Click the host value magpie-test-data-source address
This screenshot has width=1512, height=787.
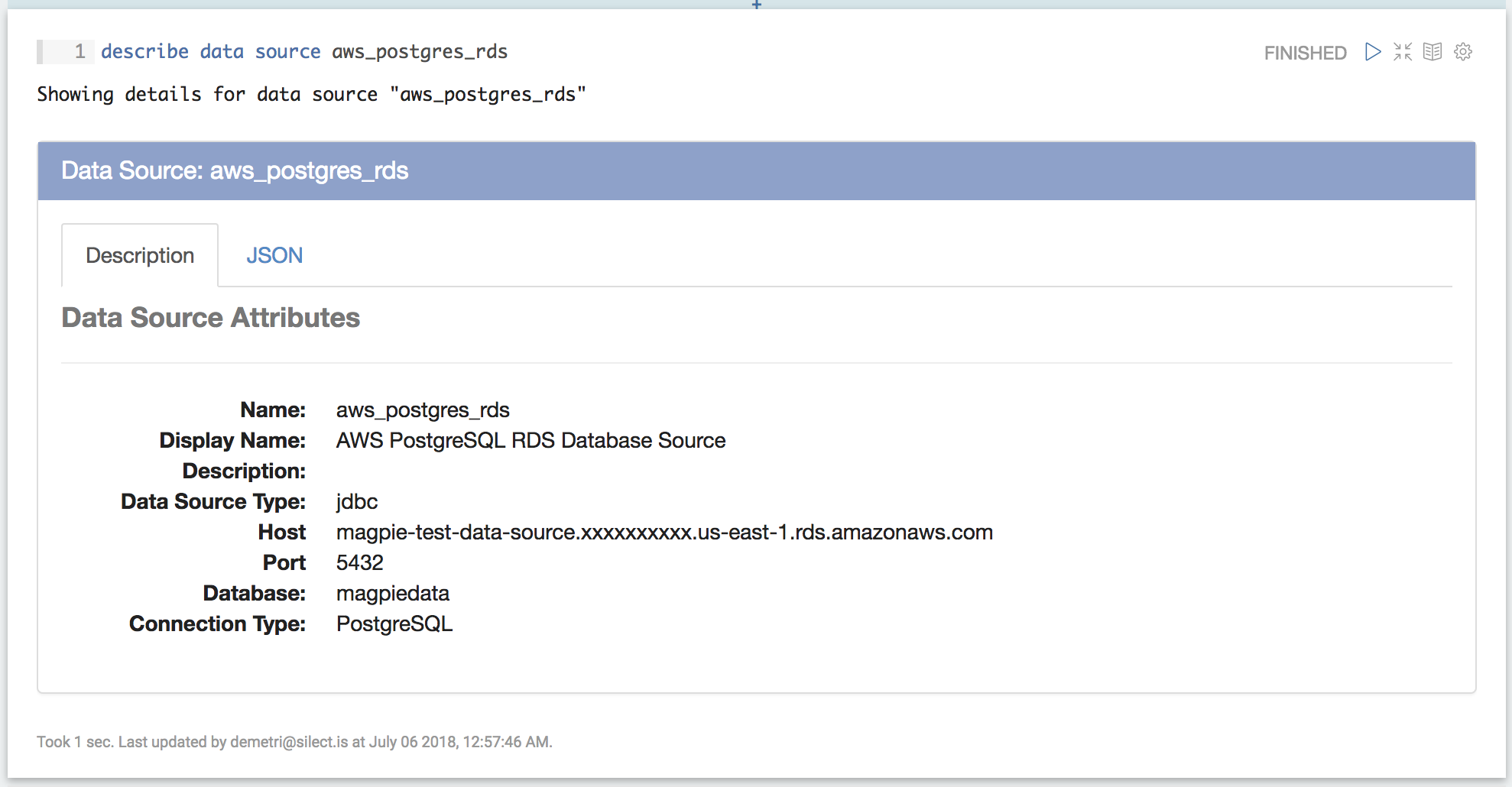click(x=664, y=533)
